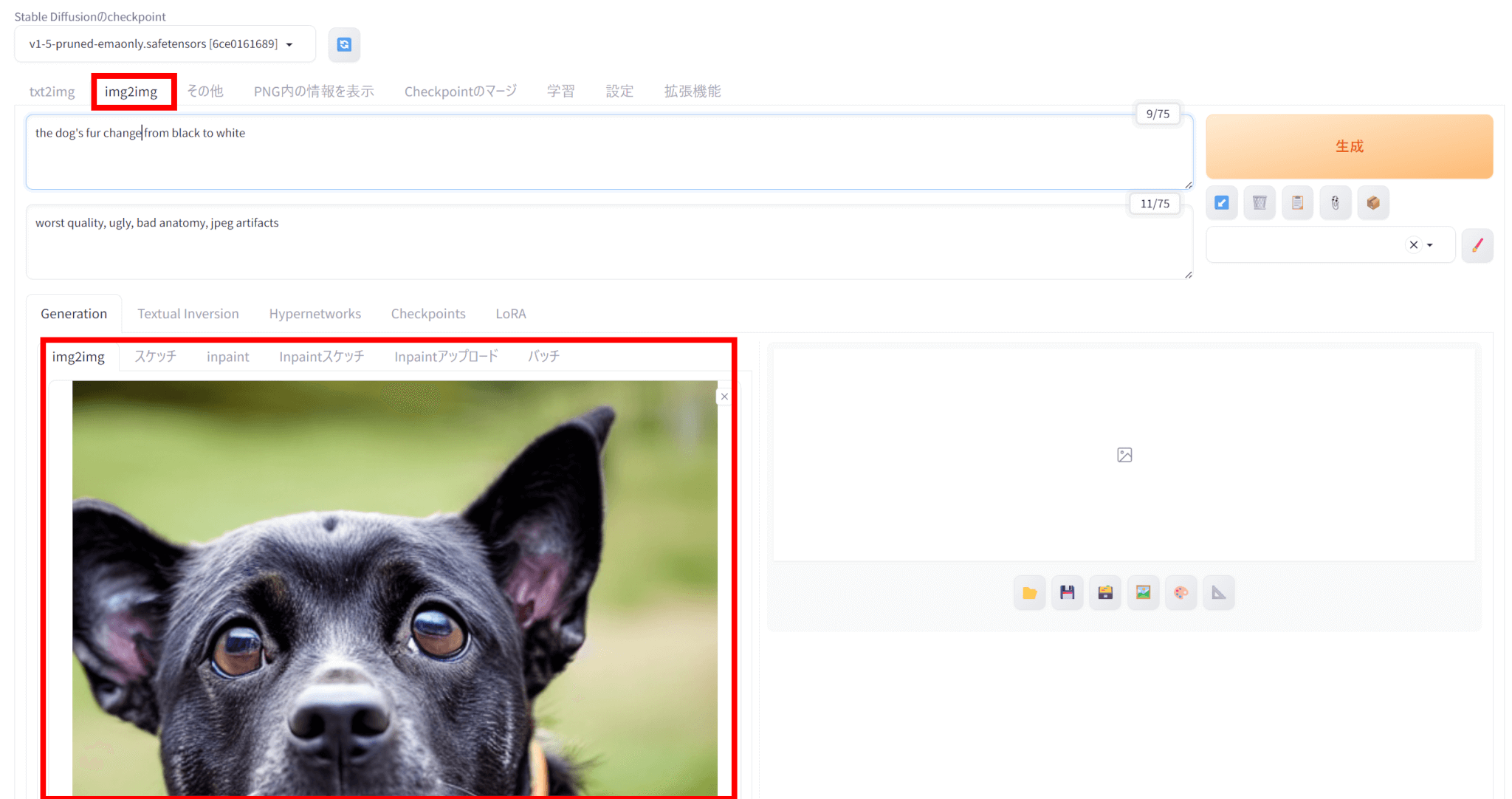
Task: Click the 11/75 negative token counter
Action: (1155, 204)
